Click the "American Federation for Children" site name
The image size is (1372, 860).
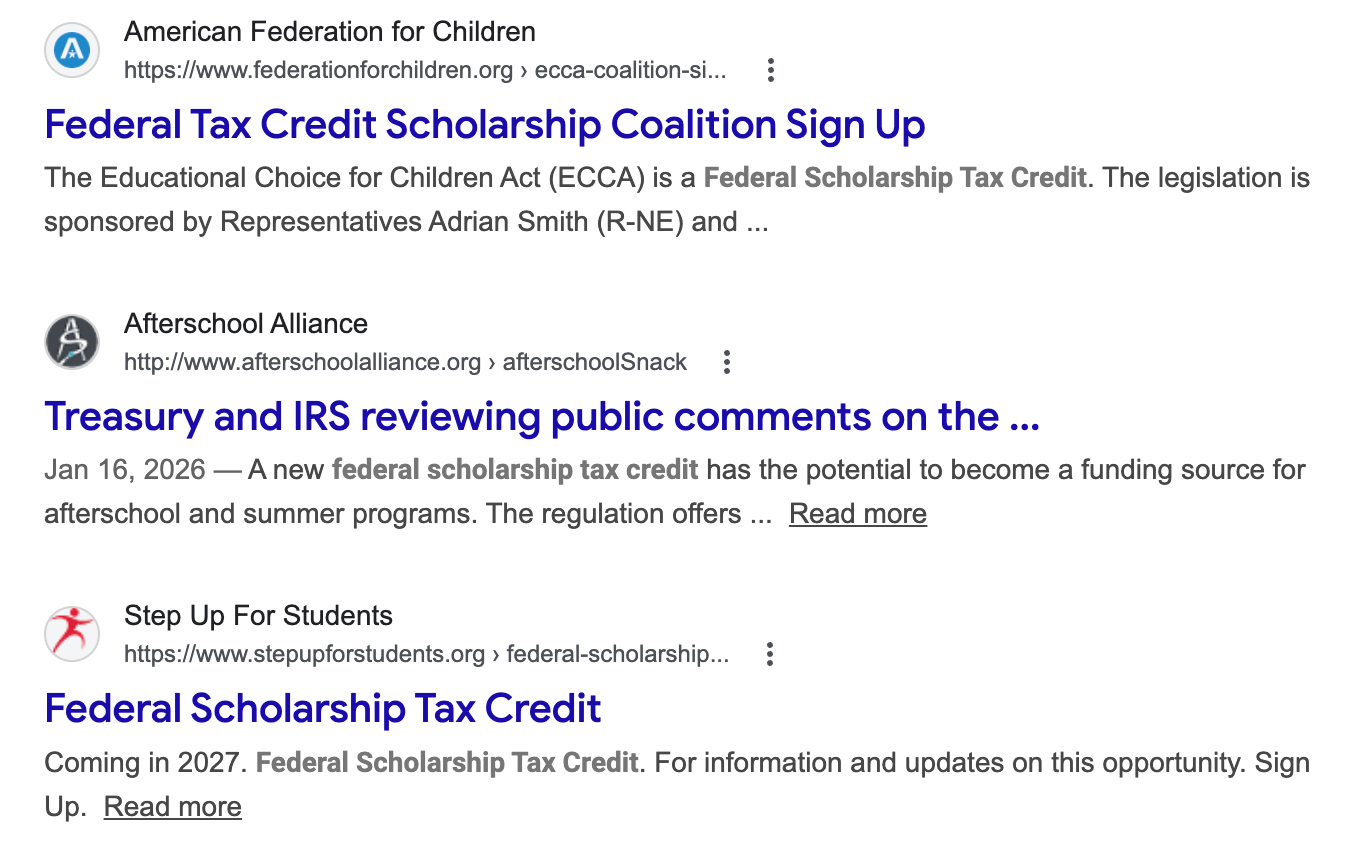coord(329,32)
